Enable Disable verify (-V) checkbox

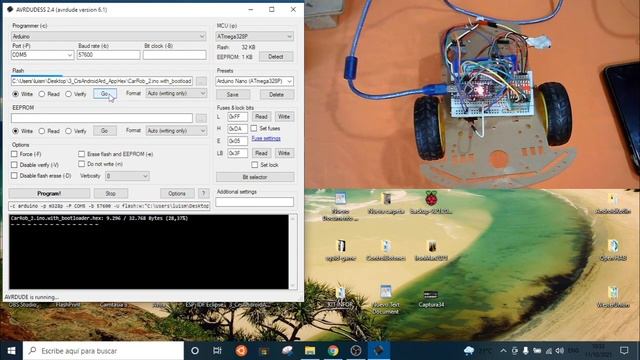[14, 164]
